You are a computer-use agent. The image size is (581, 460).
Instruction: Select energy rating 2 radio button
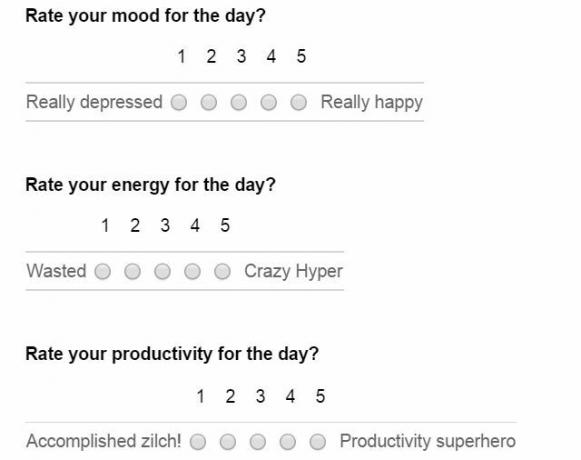[132, 271]
